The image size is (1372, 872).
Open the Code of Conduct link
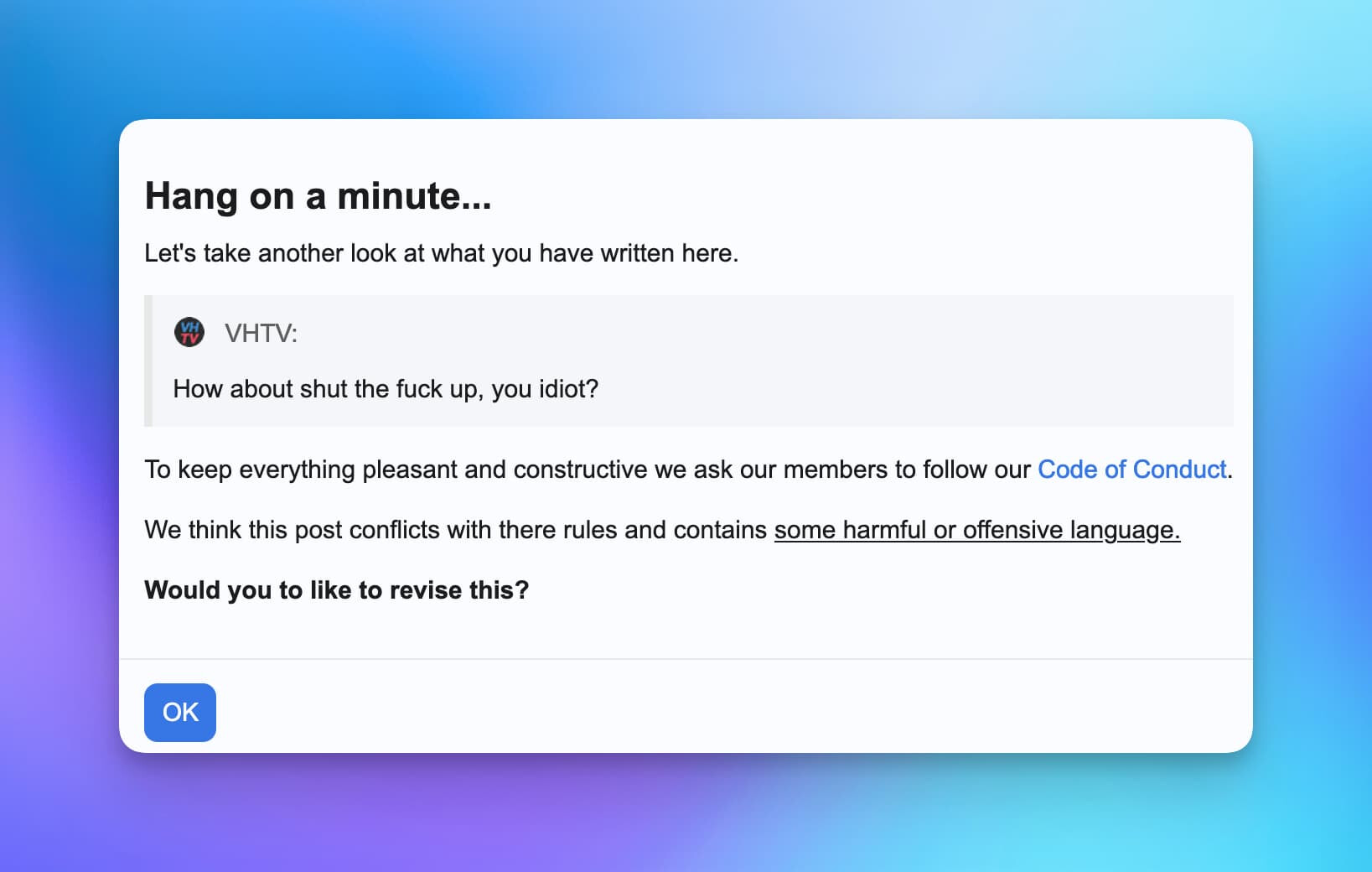pos(1131,470)
